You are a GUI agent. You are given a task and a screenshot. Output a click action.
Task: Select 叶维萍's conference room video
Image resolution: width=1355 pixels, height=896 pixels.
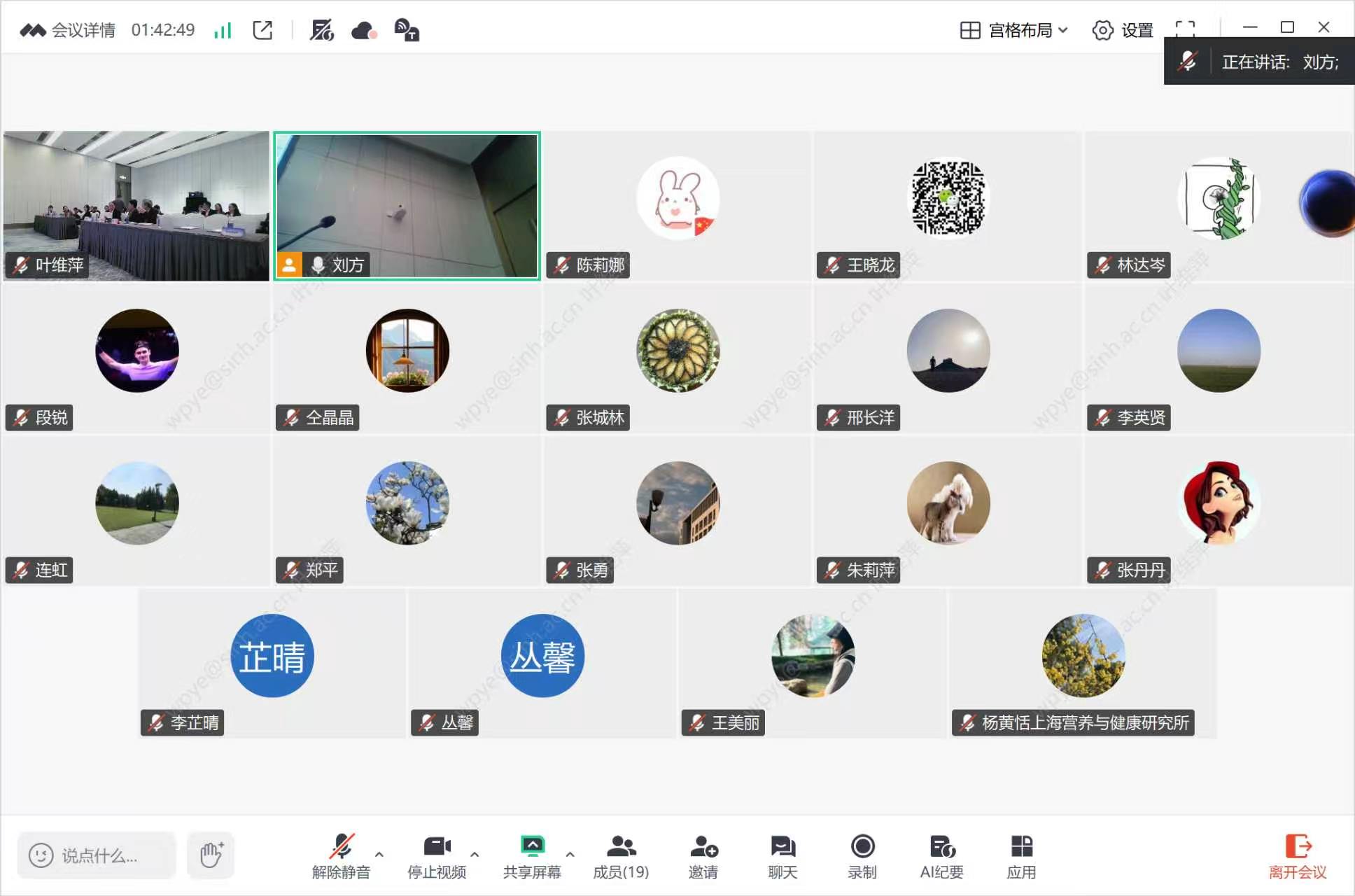click(136, 206)
